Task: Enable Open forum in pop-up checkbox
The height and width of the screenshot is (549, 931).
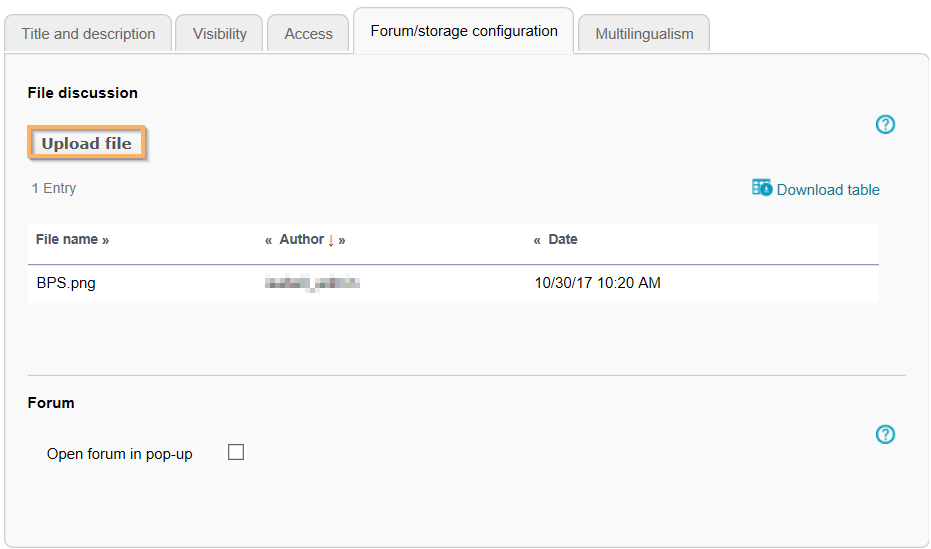Action: (236, 452)
